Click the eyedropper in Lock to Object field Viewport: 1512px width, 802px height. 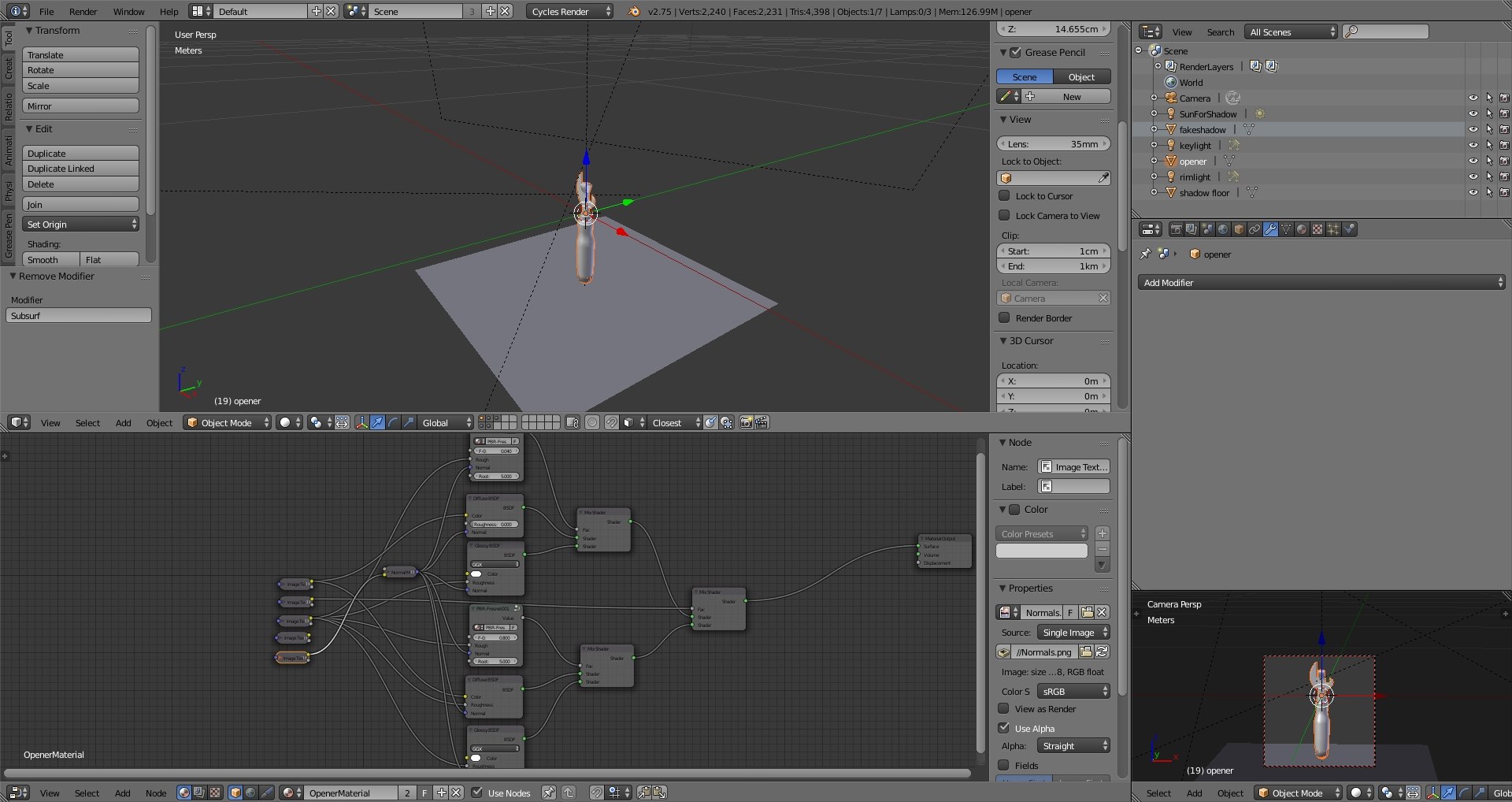pyautogui.click(x=1103, y=178)
